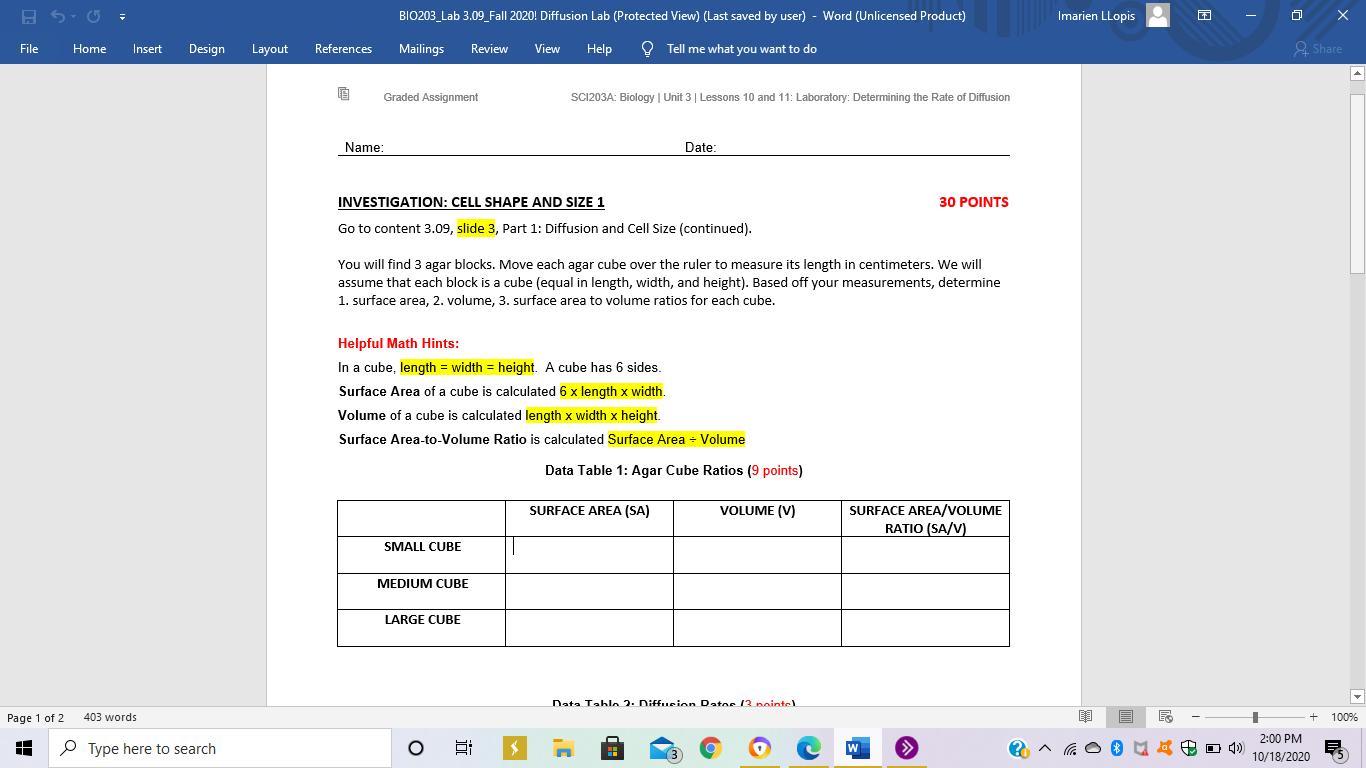Click the scrollbar down arrow

pos(1357,696)
